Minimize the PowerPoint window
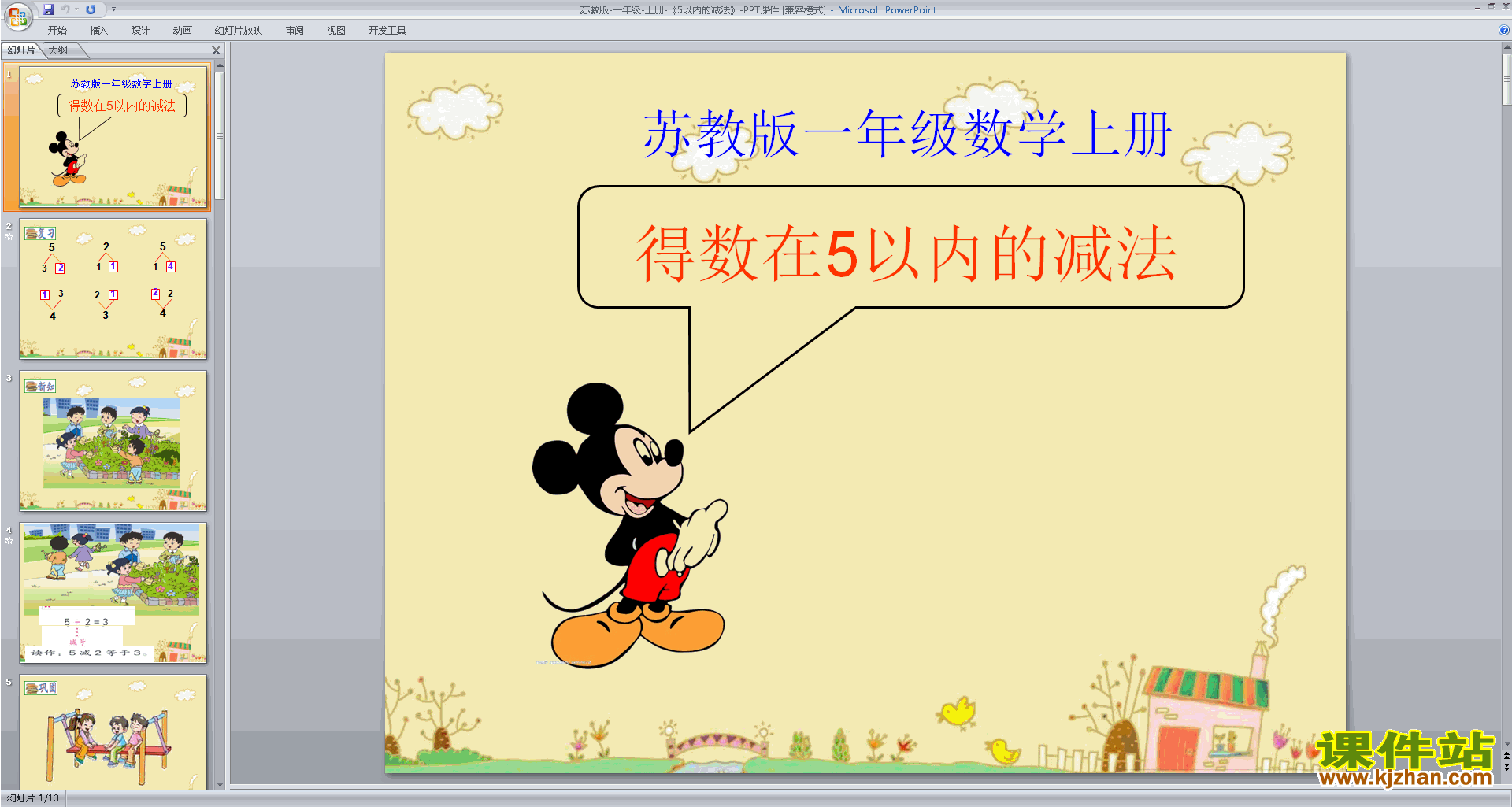Screen dimensions: 1512x807 point(1477,6)
